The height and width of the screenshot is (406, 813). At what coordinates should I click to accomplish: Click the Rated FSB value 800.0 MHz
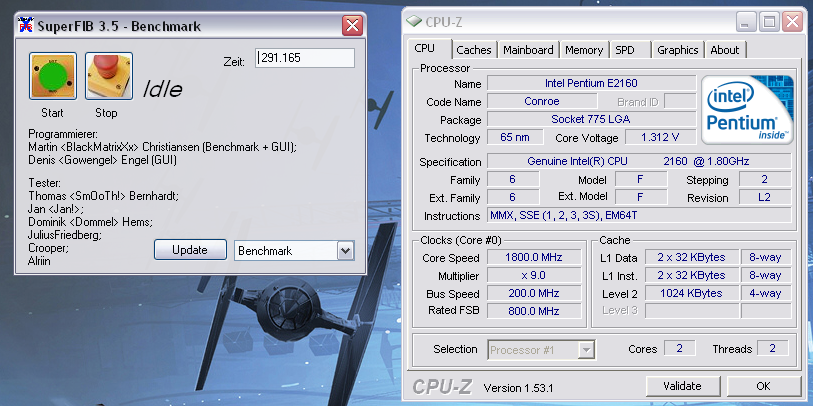(x=534, y=311)
